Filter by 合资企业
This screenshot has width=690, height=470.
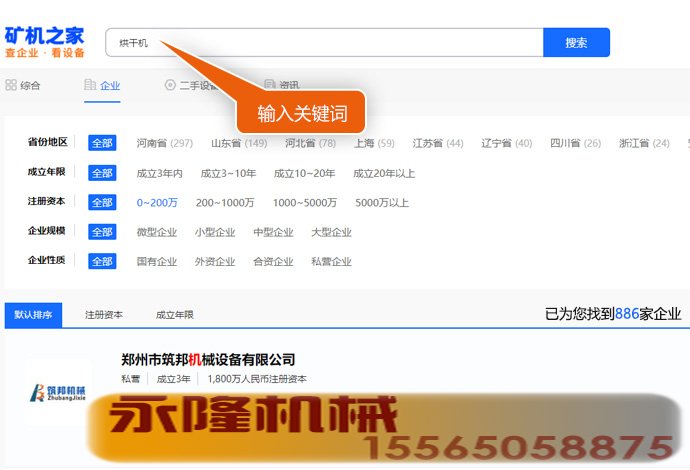click(273, 261)
